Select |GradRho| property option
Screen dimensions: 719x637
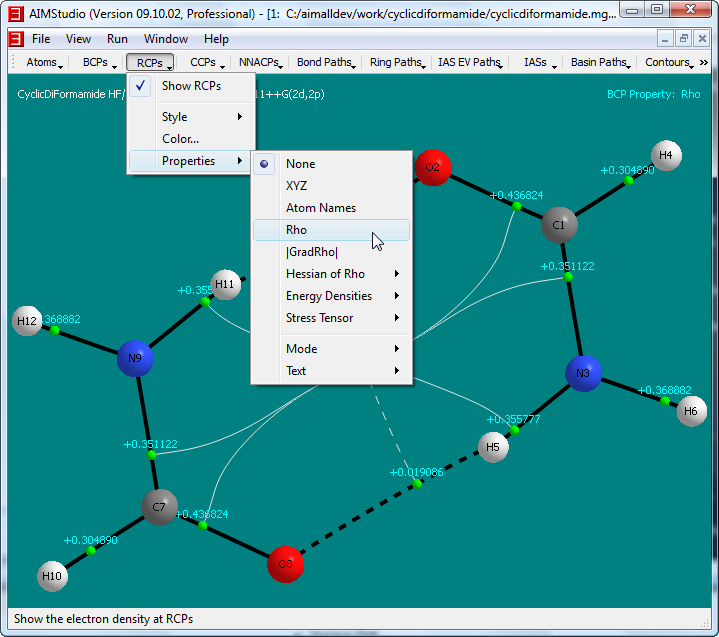click(x=312, y=252)
